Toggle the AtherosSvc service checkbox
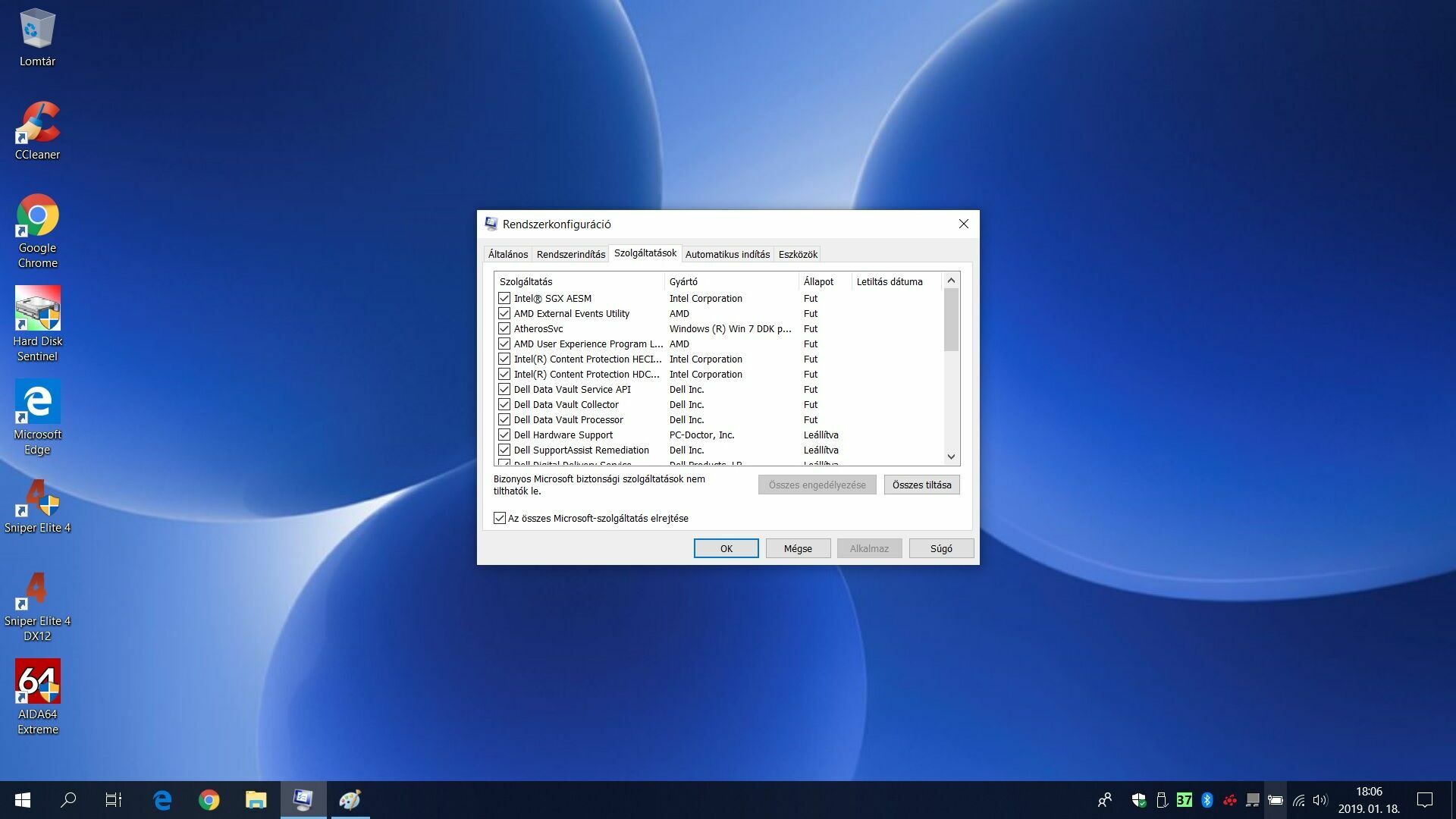The image size is (1456, 819). tap(504, 328)
